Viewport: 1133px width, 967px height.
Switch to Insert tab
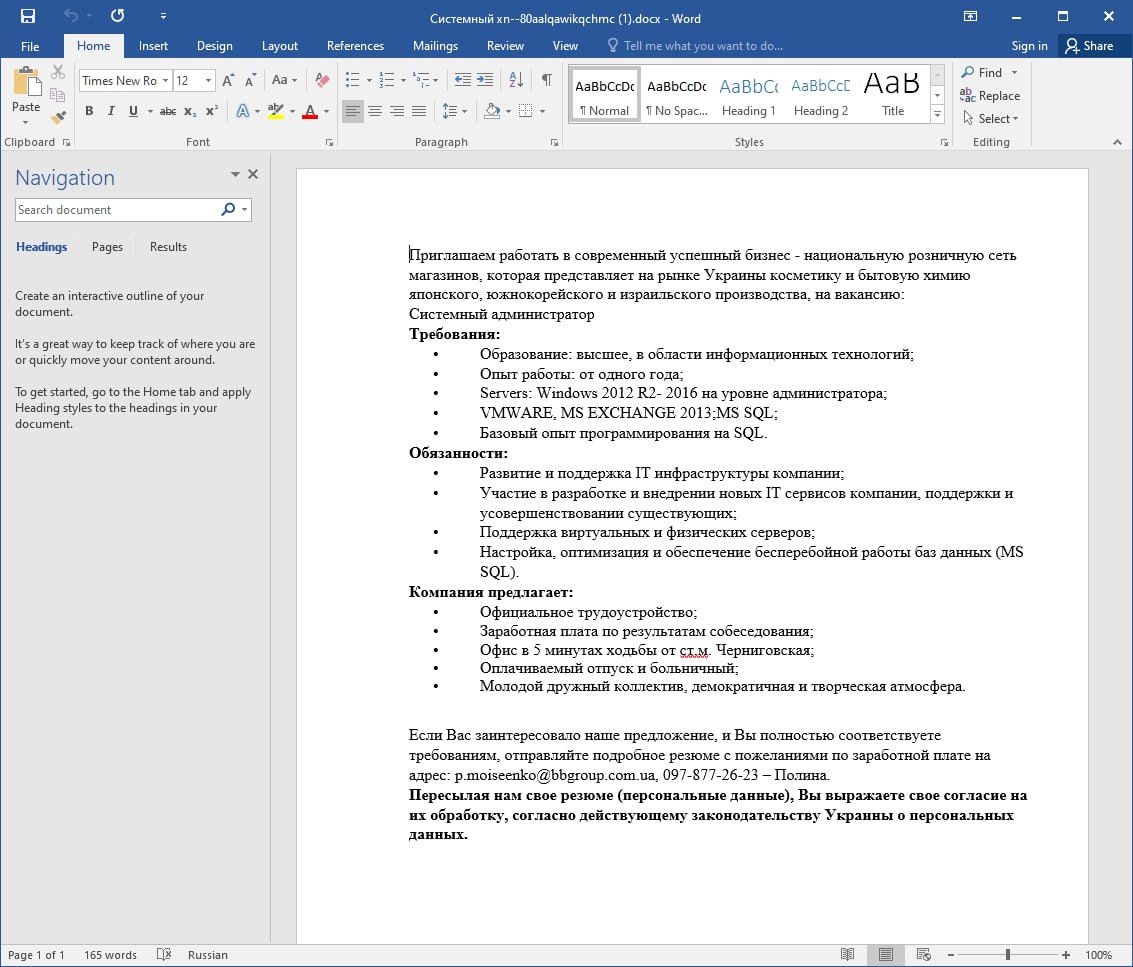pos(153,46)
